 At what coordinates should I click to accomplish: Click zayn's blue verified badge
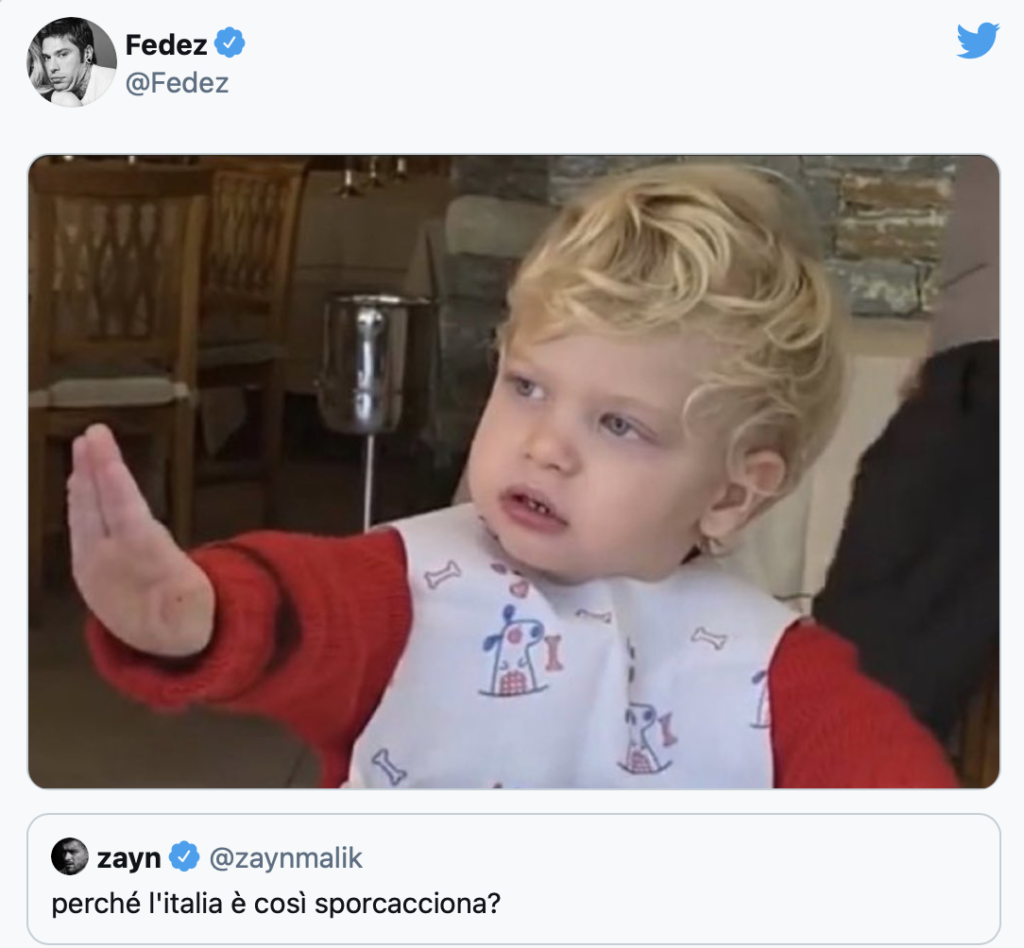[183, 857]
